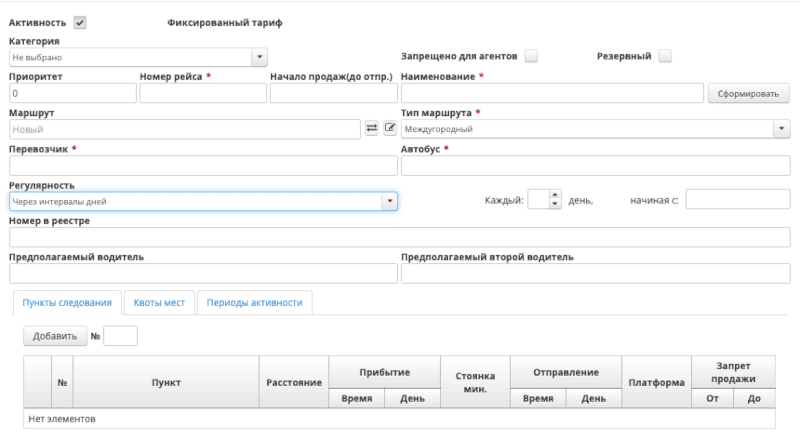This screenshot has height=439, width=800.
Task: Check the Резервный checkbox
Action: [x=664, y=57]
